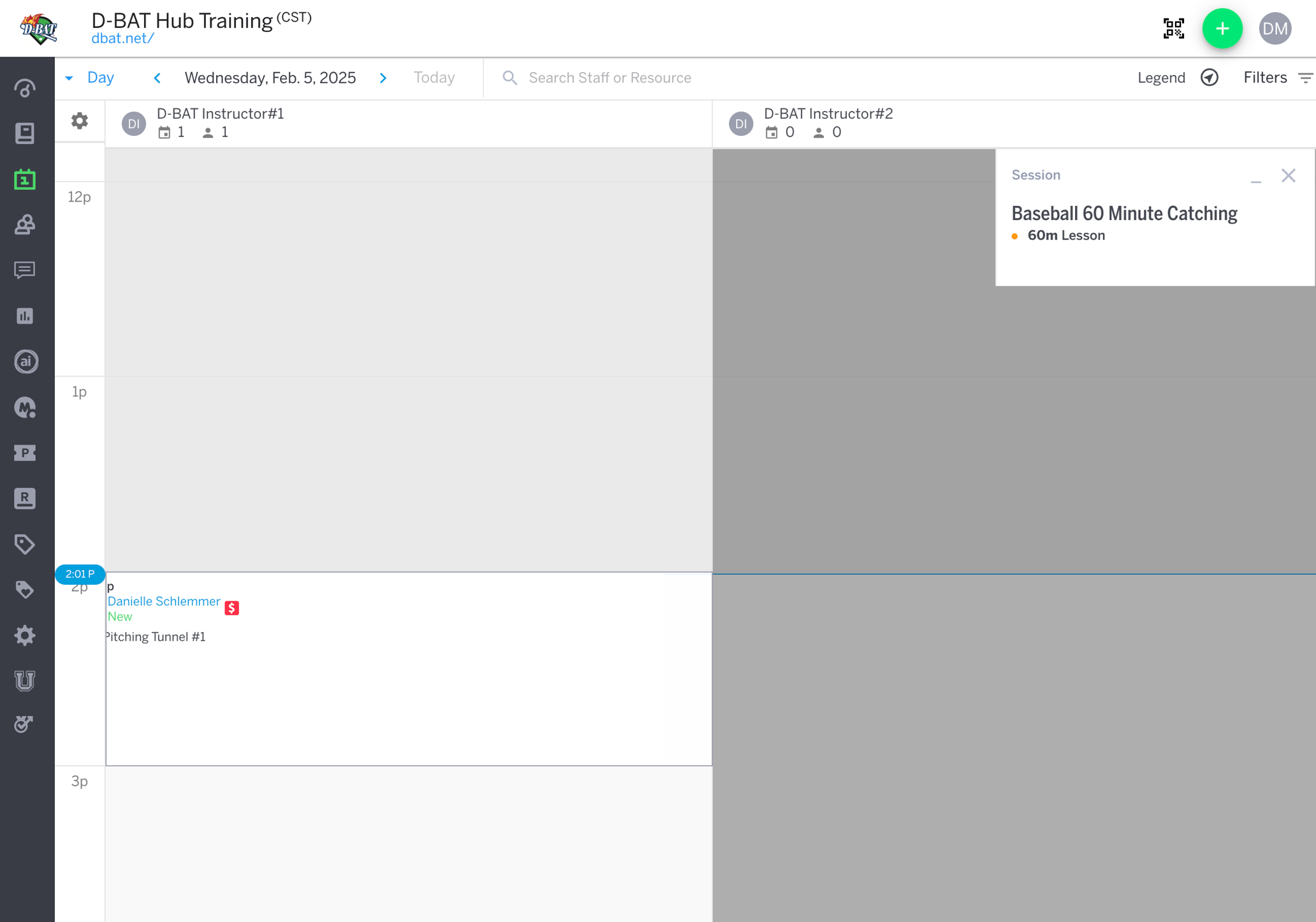Click the green plus add button

click(x=1222, y=29)
